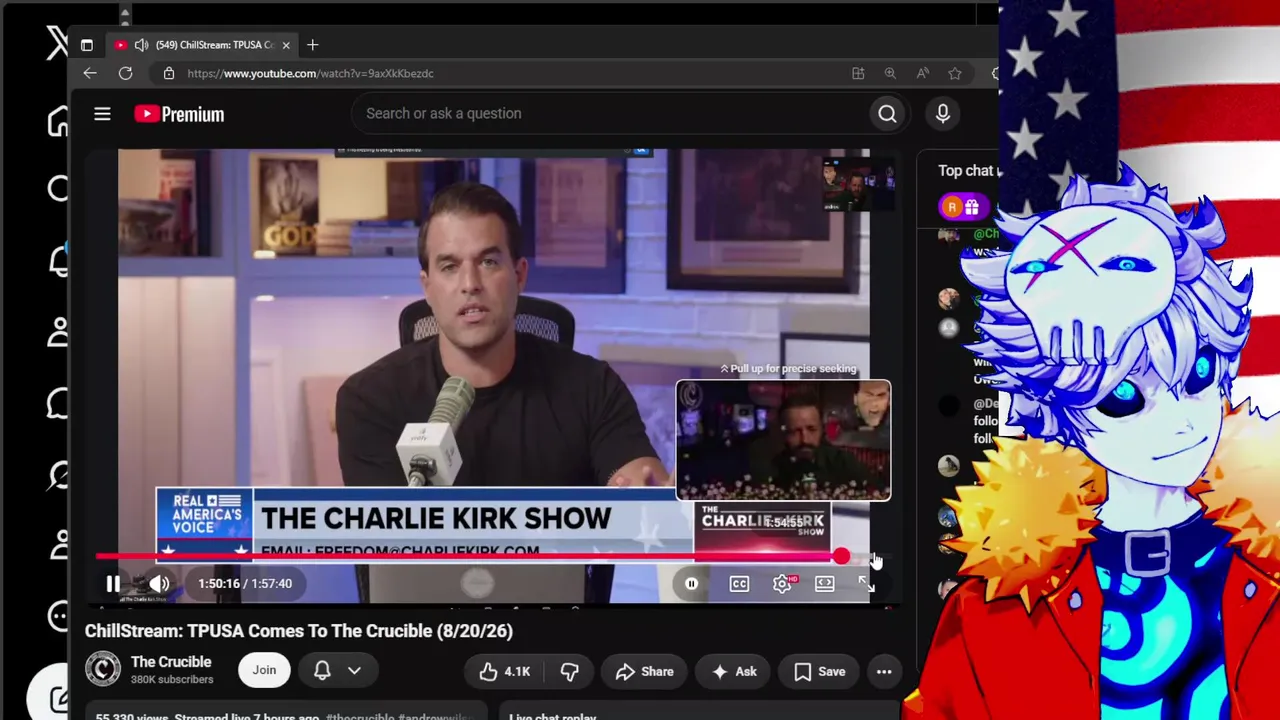Click the apps icon in the address bar

[x=858, y=73]
